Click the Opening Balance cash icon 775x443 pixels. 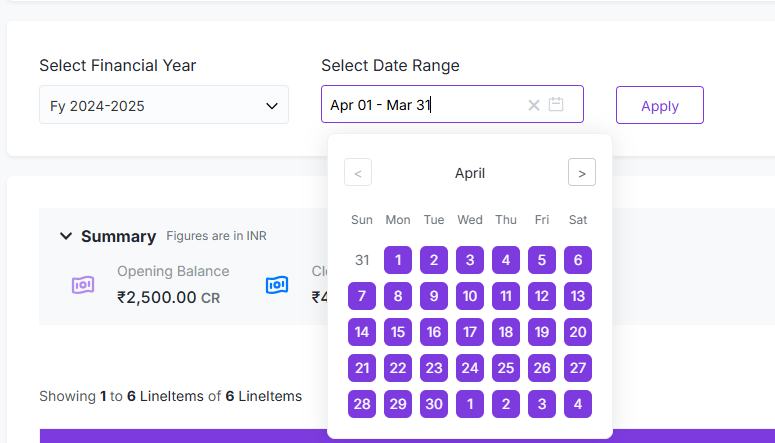[83, 285]
